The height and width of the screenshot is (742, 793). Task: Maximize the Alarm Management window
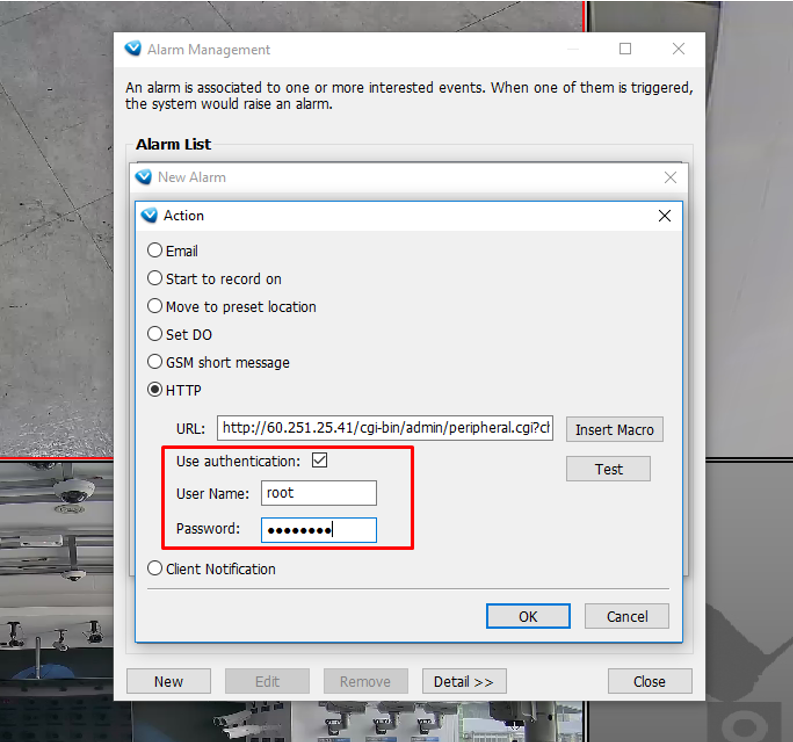point(625,49)
